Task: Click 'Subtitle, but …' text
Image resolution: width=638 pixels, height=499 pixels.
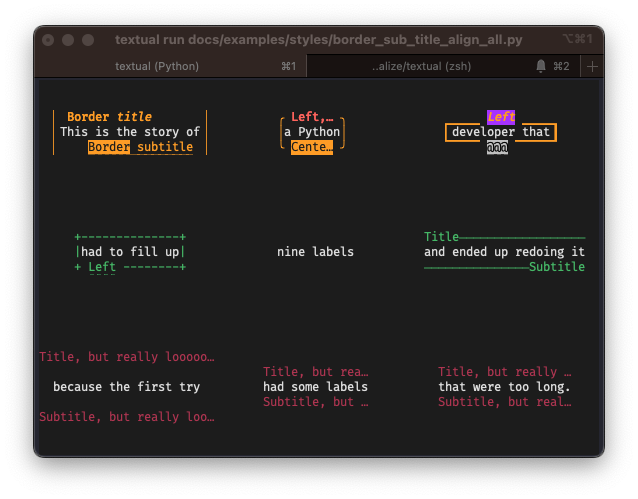Action: point(315,402)
